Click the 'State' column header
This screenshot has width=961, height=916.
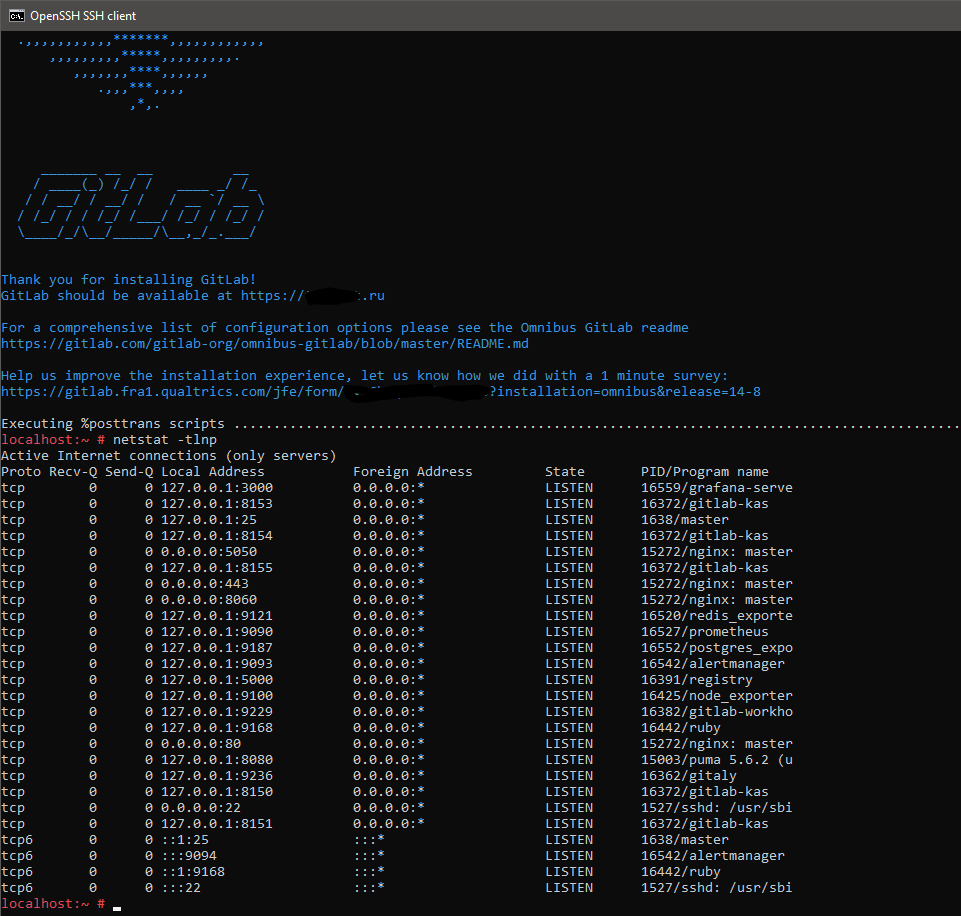[564, 472]
